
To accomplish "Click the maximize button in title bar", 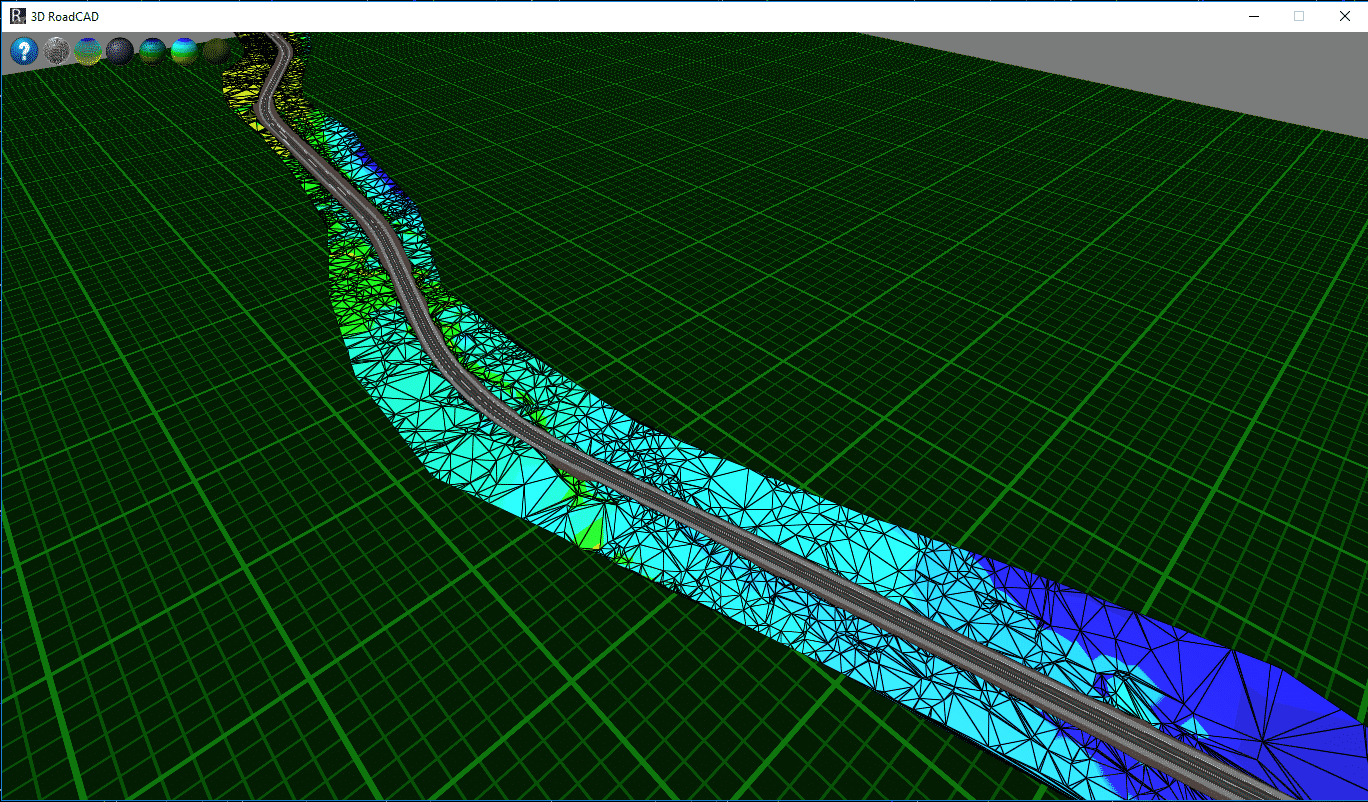I will (1299, 16).
